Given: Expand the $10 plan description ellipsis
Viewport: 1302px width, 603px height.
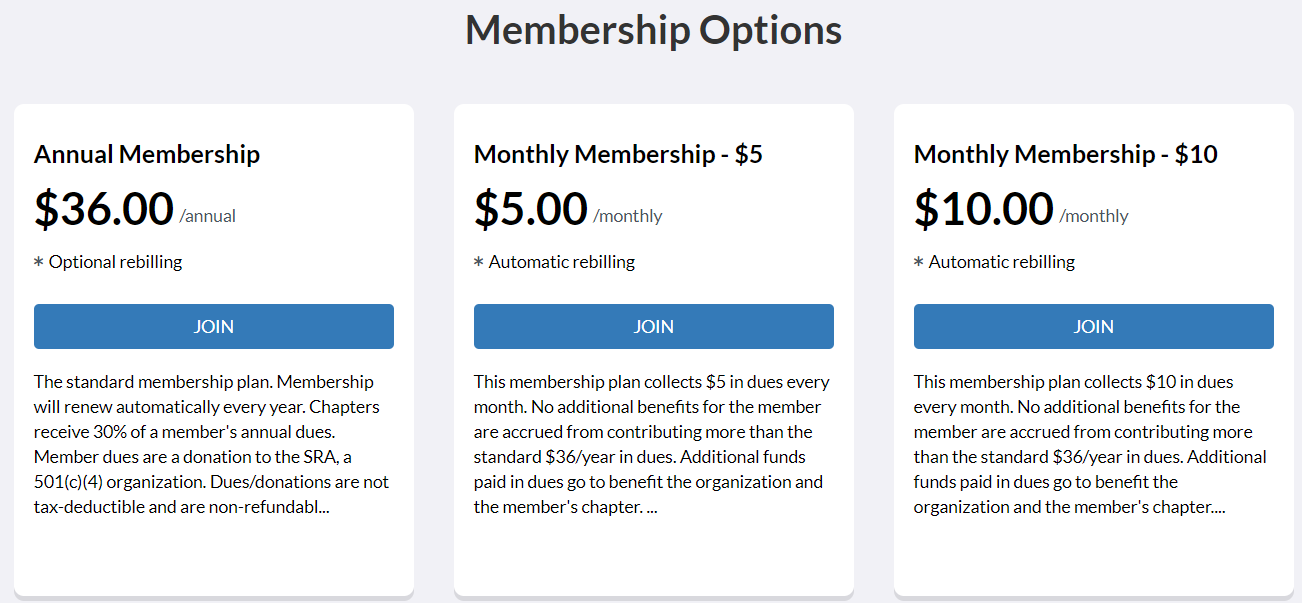Looking at the screenshot, I should tap(1219, 508).
